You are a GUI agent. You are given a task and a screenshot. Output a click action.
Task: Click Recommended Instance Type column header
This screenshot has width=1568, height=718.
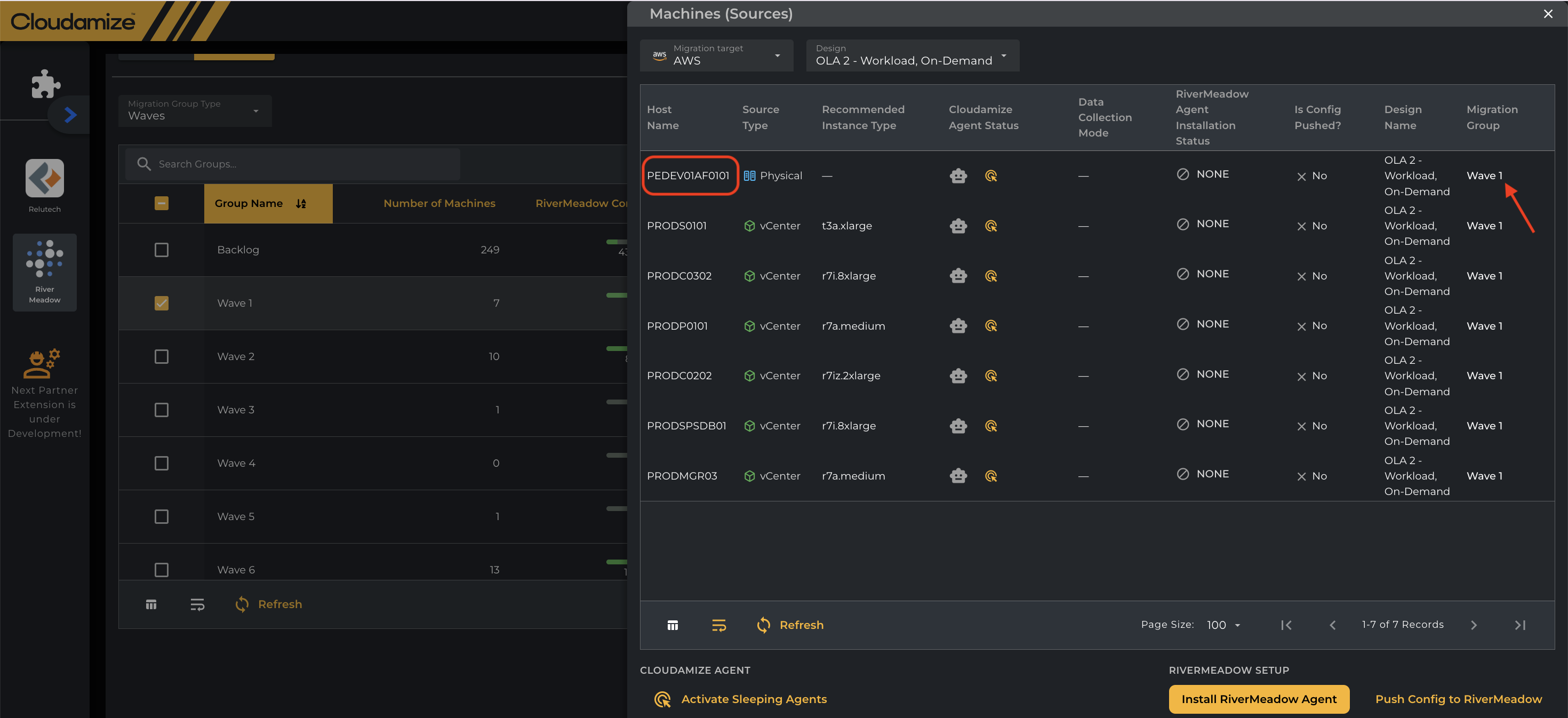(x=862, y=117)
